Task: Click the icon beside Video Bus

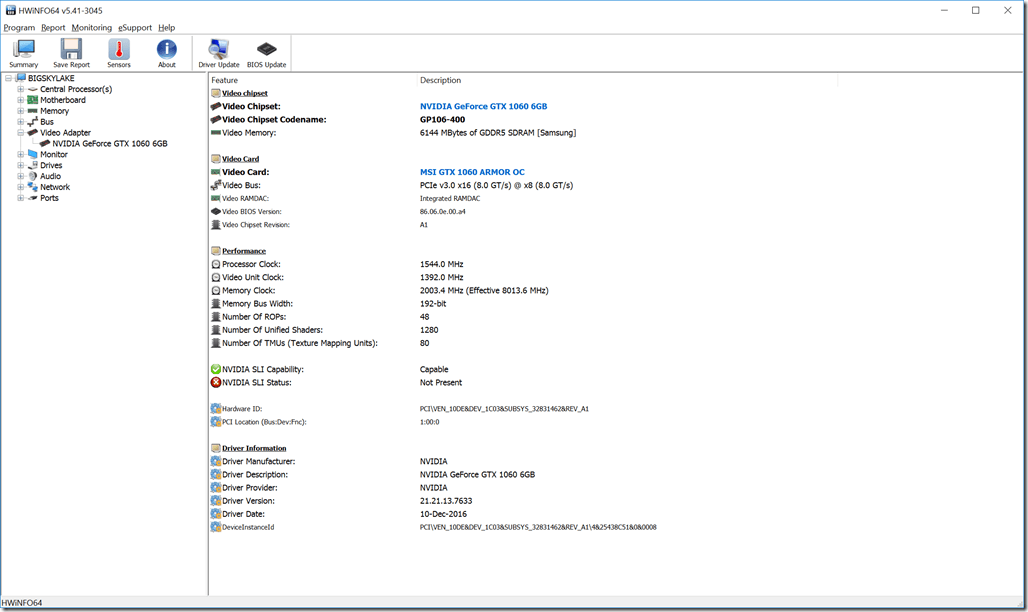Action: click(216, 186)
